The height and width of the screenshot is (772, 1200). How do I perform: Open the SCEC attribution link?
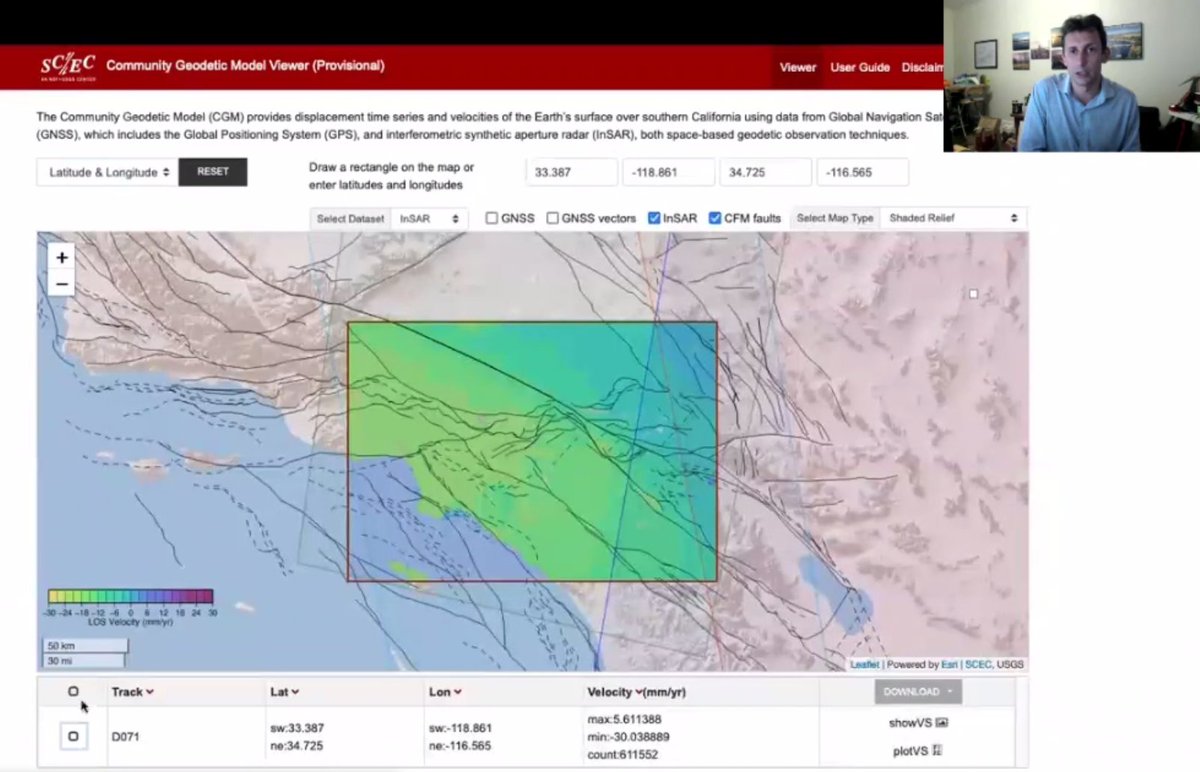pos(977,664)
